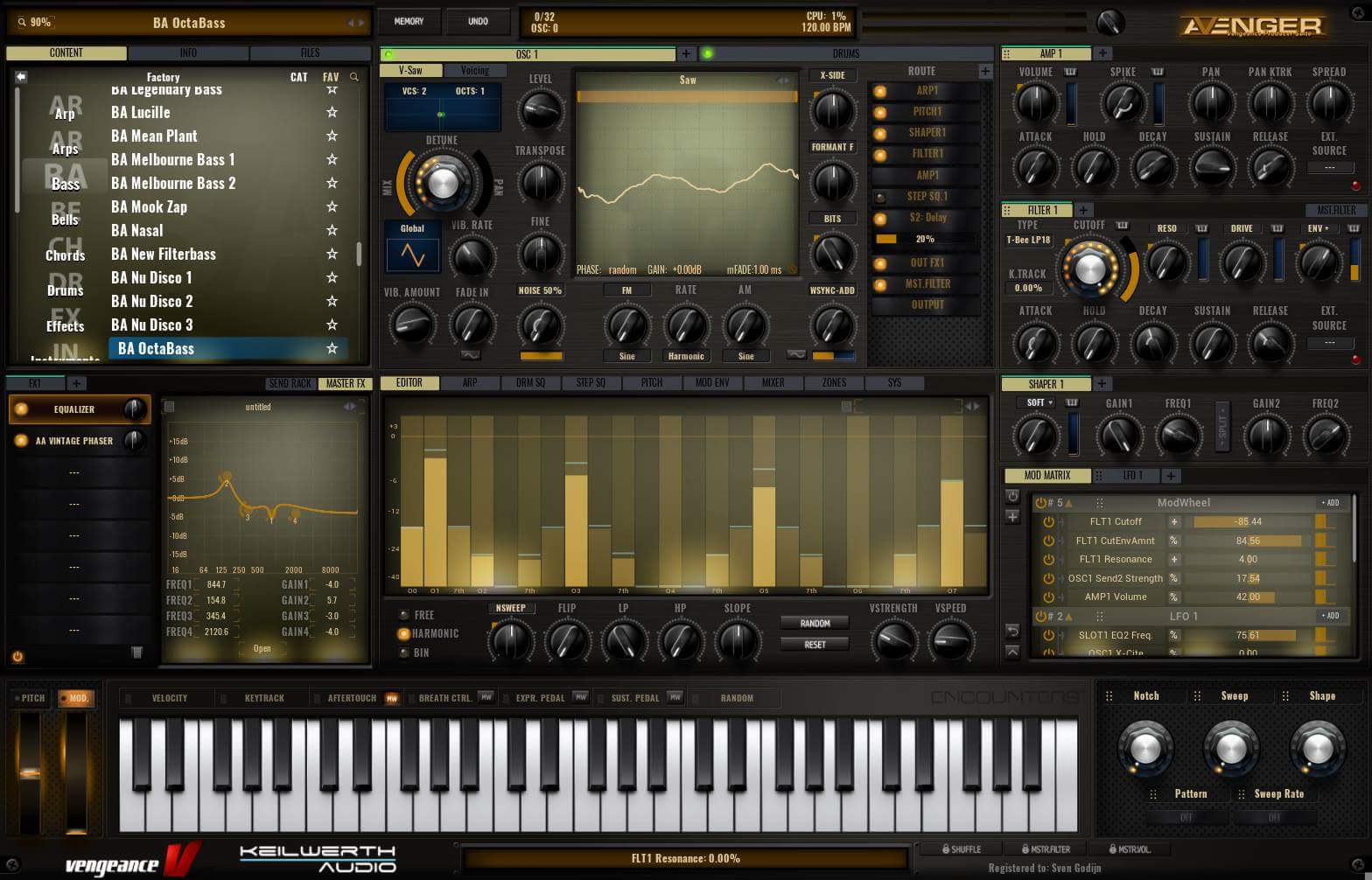Add a new SHAPER module tab
The width and height of the screenshot is (1372, 880).
1102,383
